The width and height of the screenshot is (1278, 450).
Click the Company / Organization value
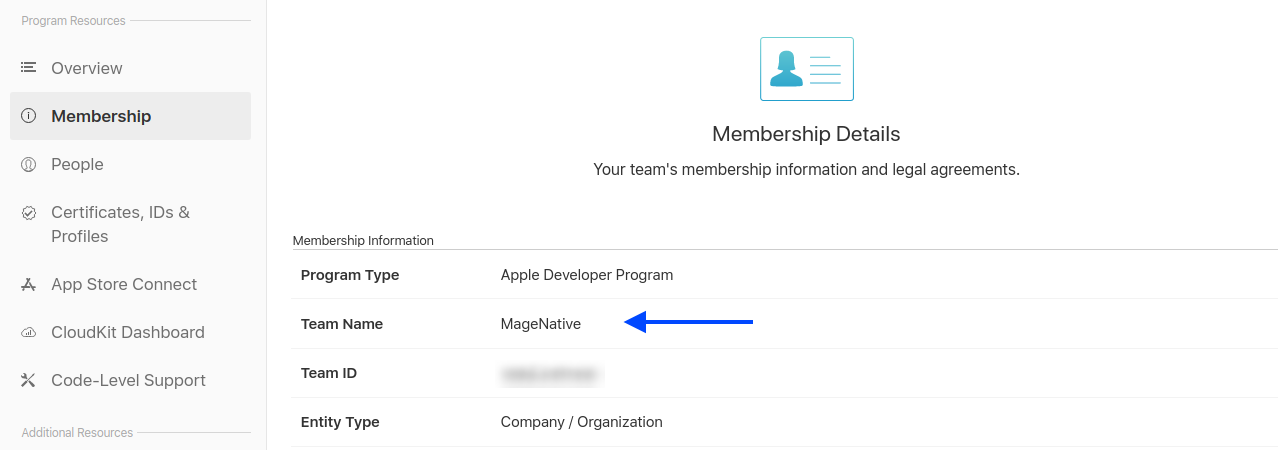point(582,422)
